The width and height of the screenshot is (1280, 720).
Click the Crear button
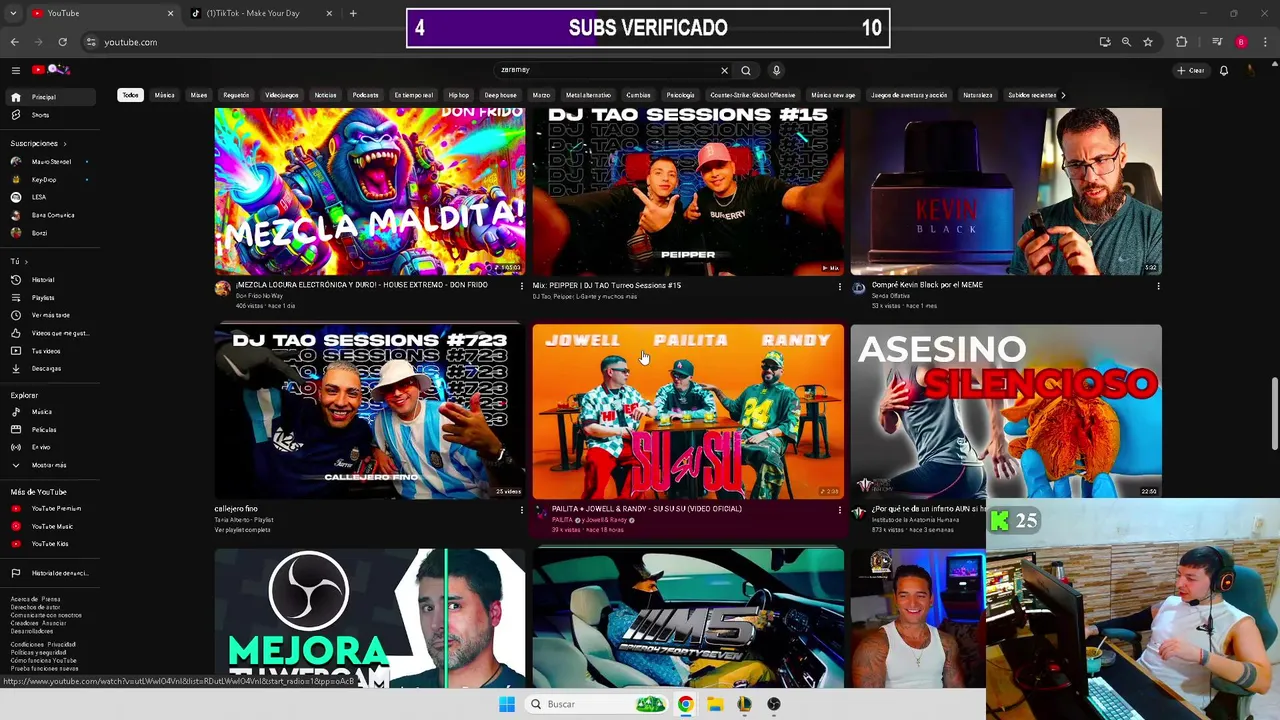pos(1191,70)
